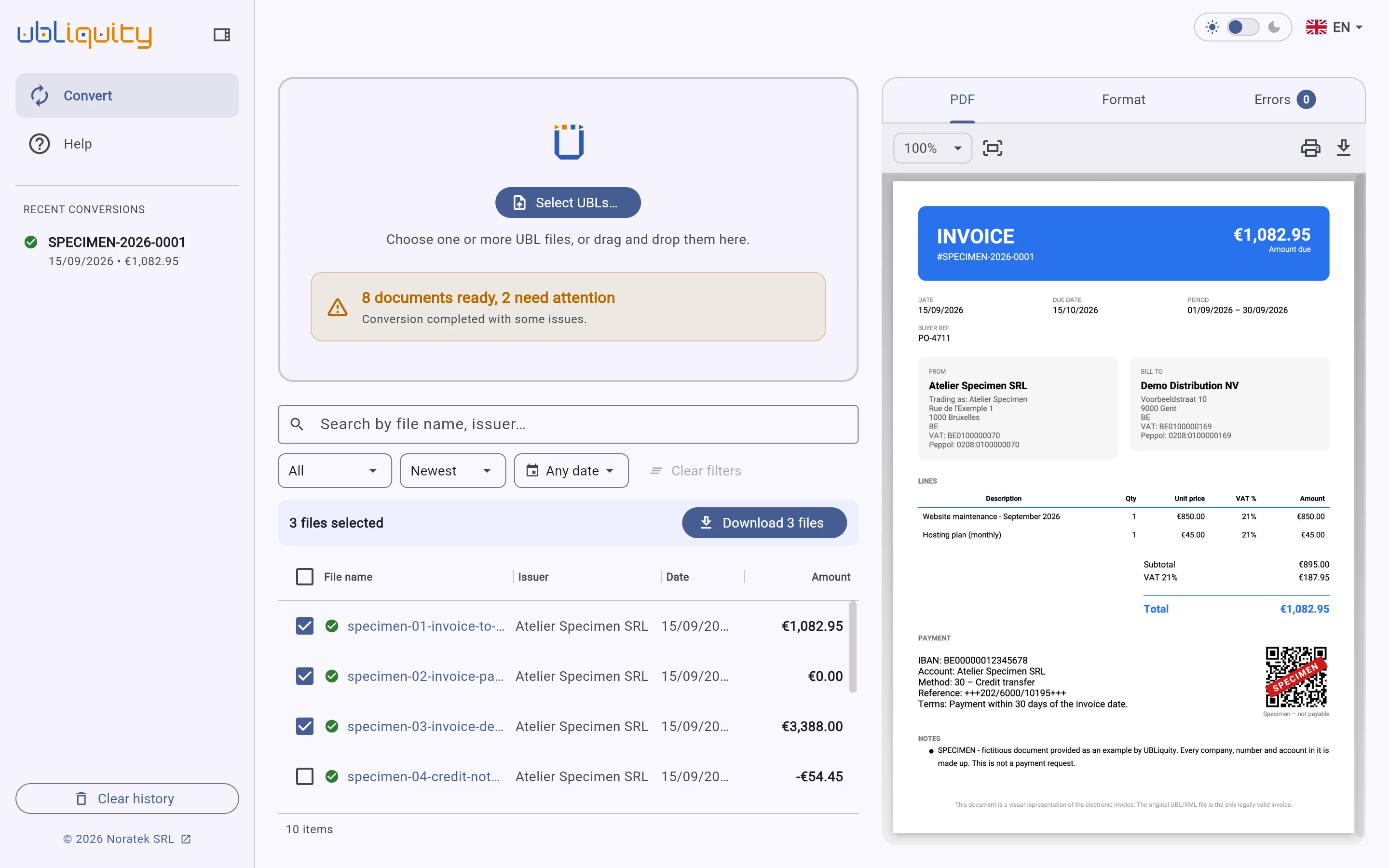Click the QR code in PDF preview
1389x868 pixels.
coord(1296,677)
